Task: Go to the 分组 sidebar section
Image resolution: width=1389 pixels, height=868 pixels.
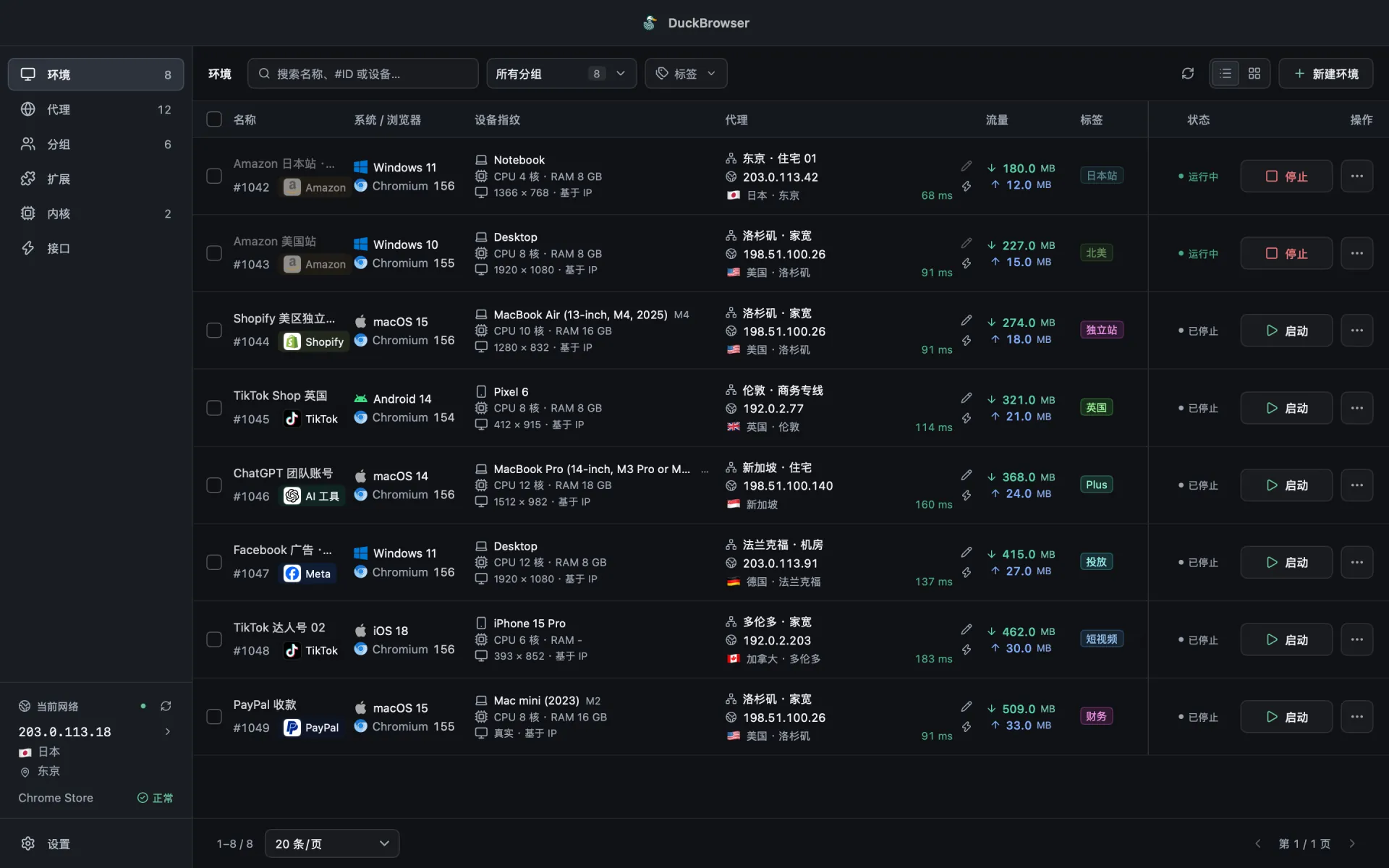Action: click(x=95, y=144)
